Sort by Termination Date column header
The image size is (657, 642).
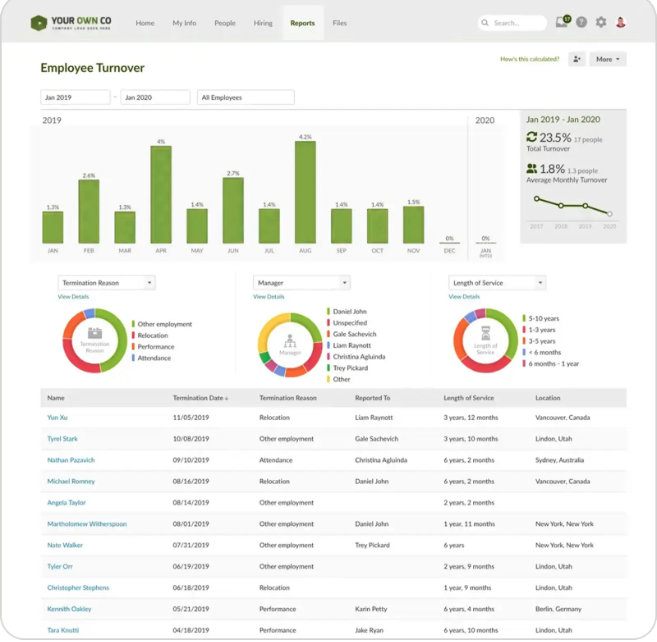tap(199, 398)
